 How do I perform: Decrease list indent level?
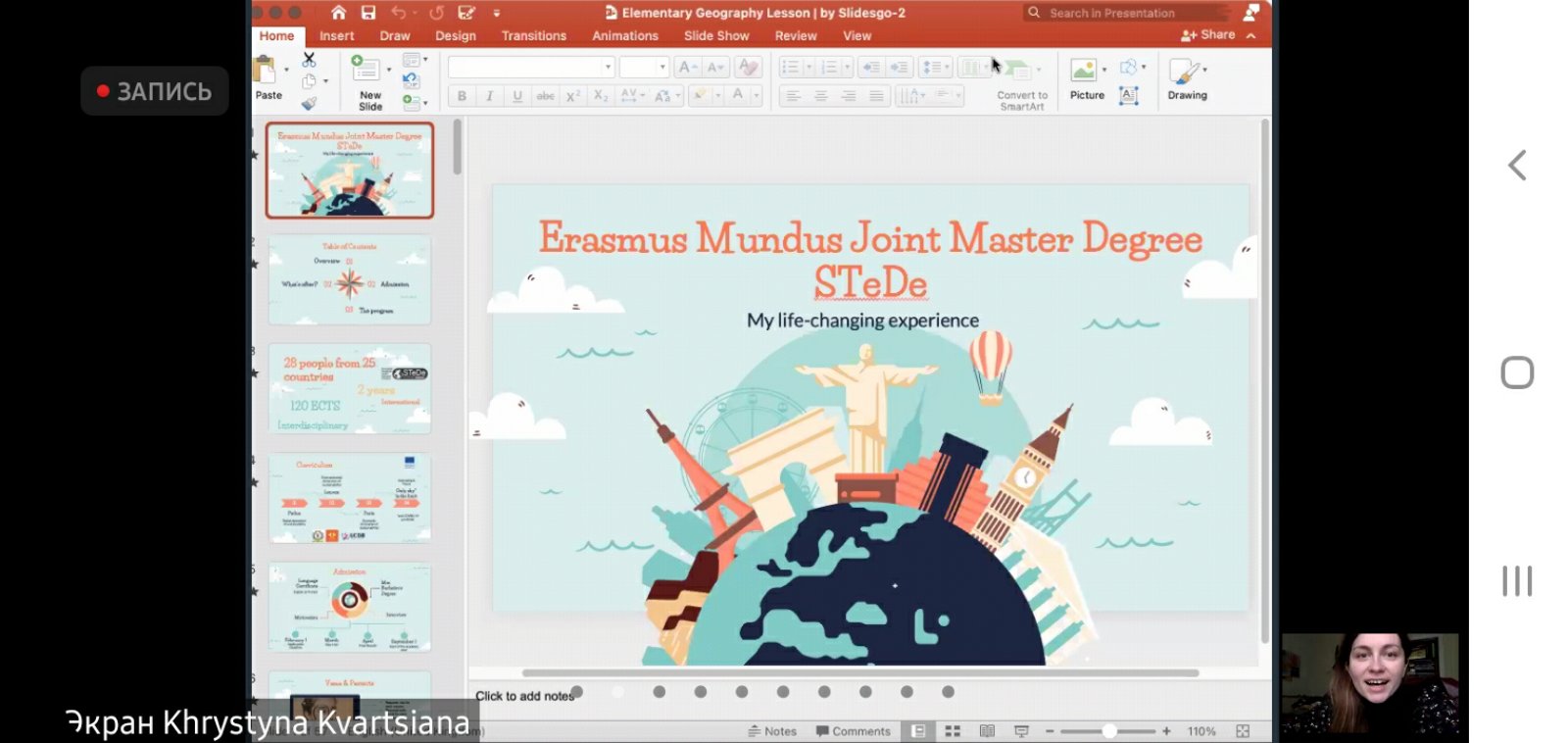(x=870, y=68)
